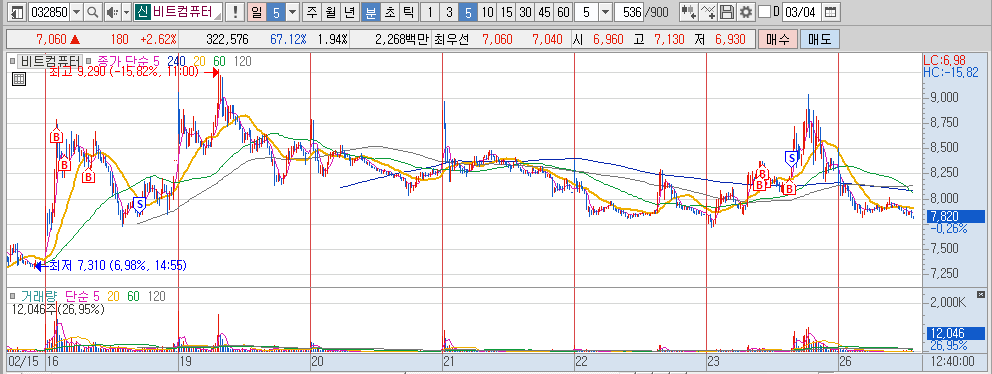
Task: Open the interval dropdown arrow before 536/900
Action: tap(605, 11)
